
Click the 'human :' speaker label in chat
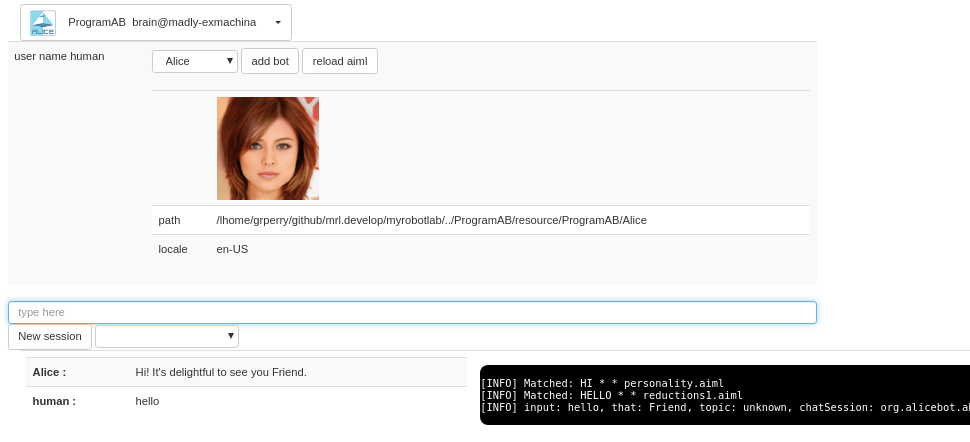tap(54, 402)
